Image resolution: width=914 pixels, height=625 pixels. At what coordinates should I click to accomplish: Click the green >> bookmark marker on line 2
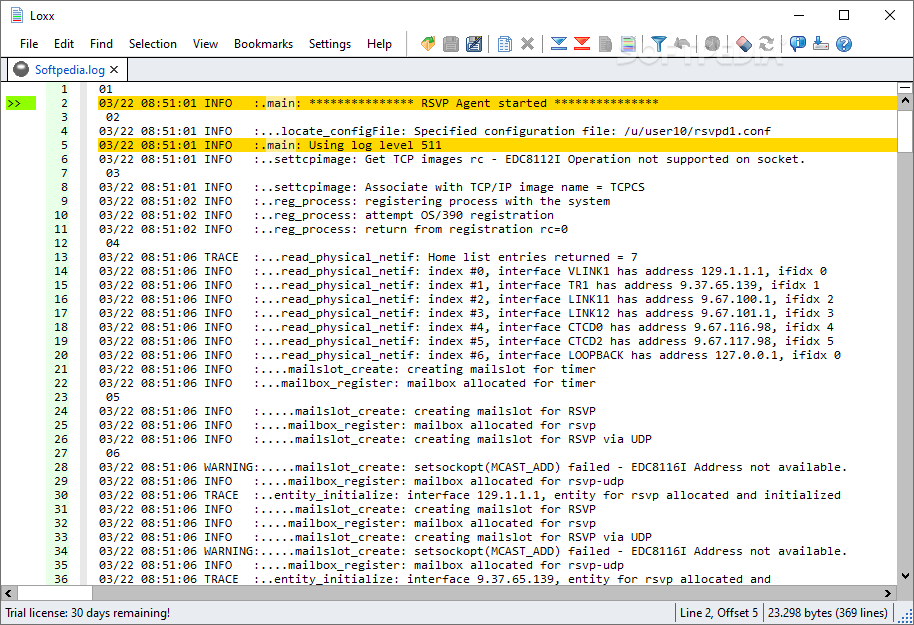point(21,103)
